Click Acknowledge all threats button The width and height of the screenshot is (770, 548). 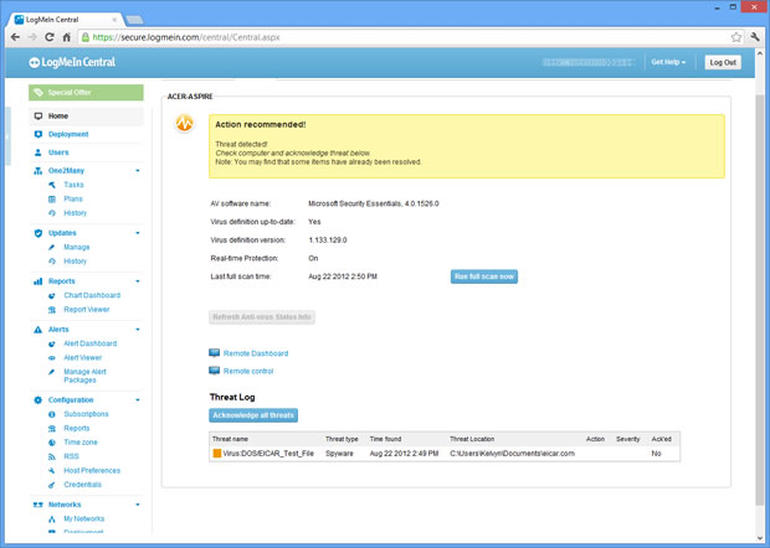[253, 415]
